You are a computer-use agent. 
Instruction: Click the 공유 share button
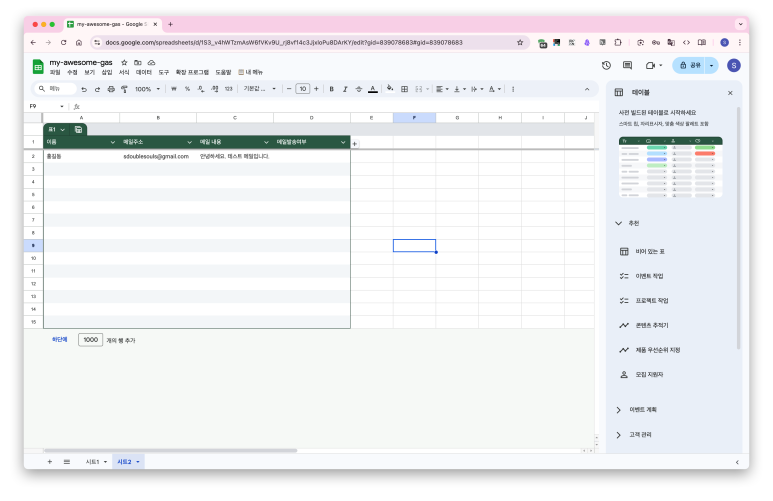(690, 65)
